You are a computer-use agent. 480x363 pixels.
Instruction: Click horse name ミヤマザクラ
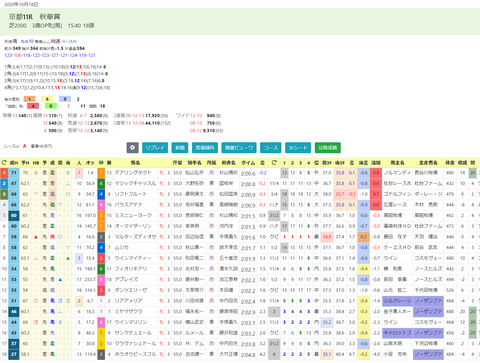(x=128, y=311)
